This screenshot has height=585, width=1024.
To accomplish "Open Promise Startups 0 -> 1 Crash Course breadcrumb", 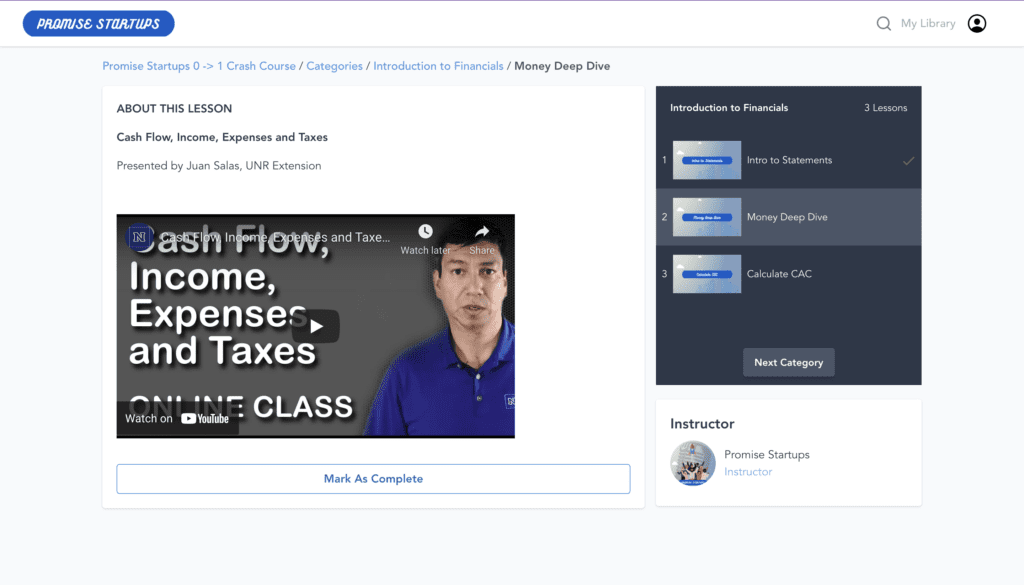I will [199, 66].
